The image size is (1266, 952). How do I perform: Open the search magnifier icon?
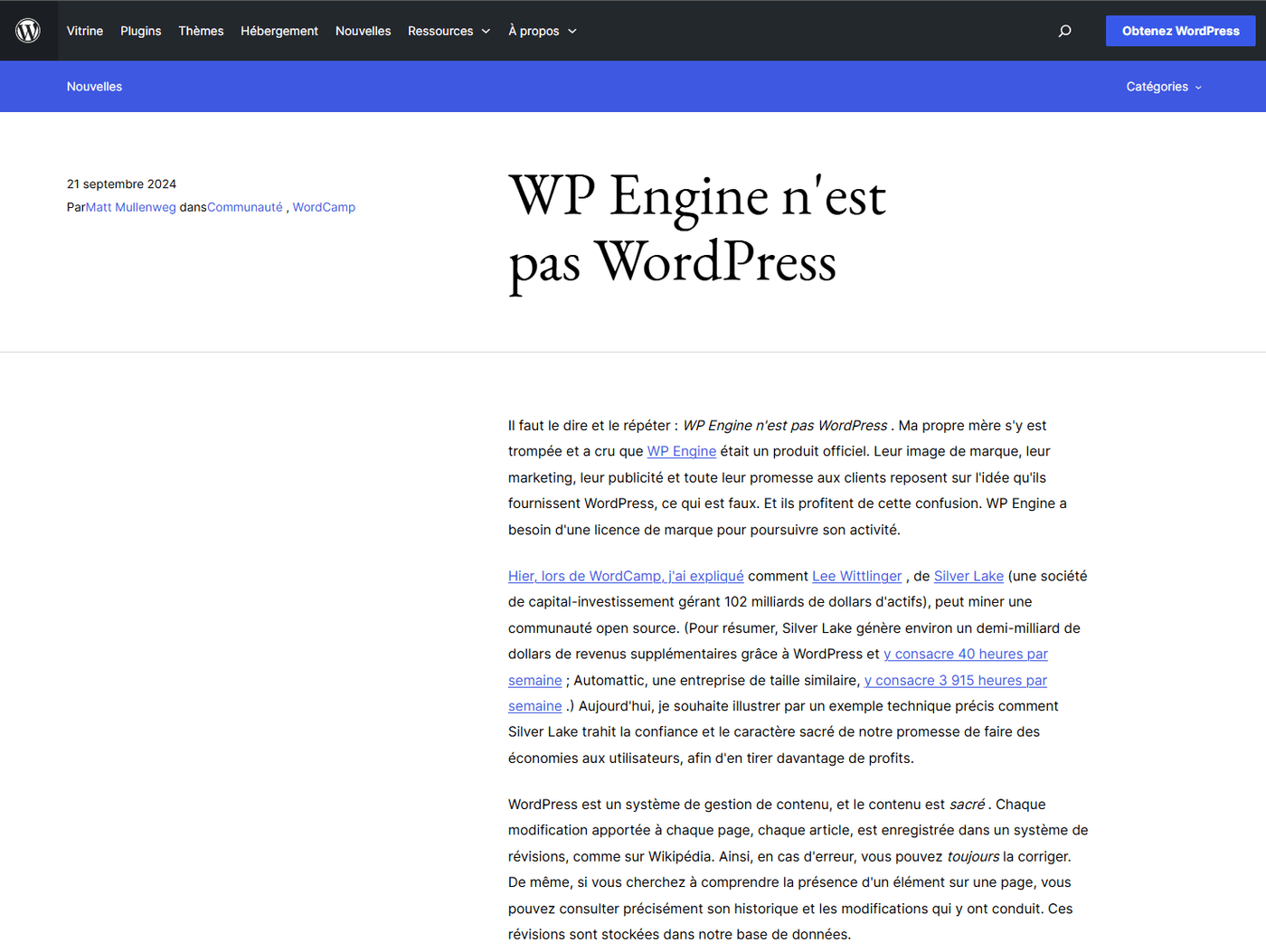coord(1065,31)
